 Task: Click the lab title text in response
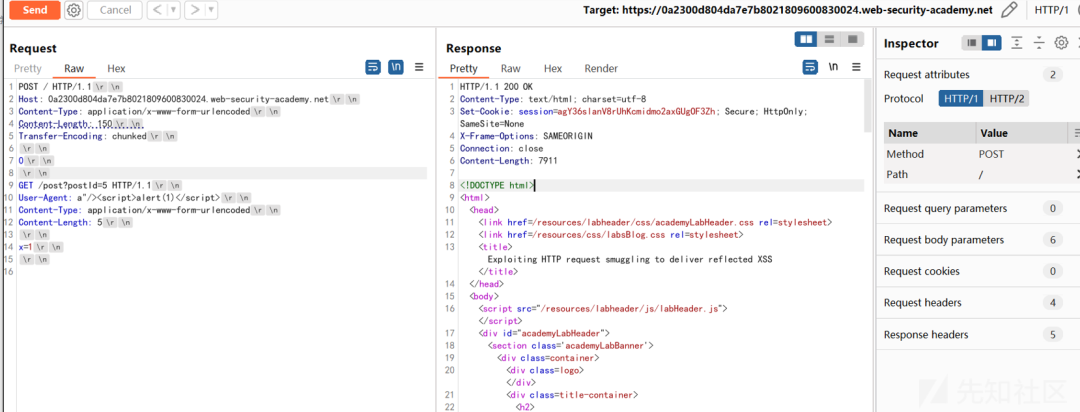[x=630, y=260]
